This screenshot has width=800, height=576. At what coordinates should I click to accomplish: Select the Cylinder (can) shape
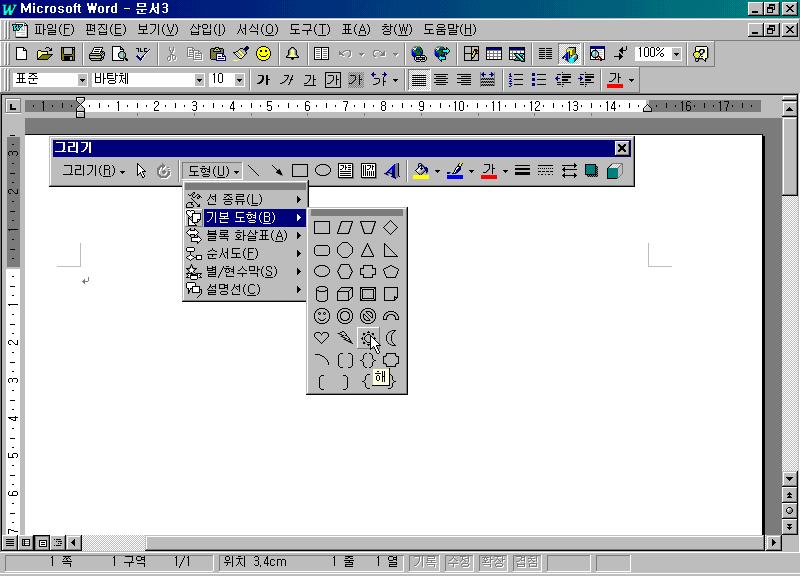click(x=321, y=294)
